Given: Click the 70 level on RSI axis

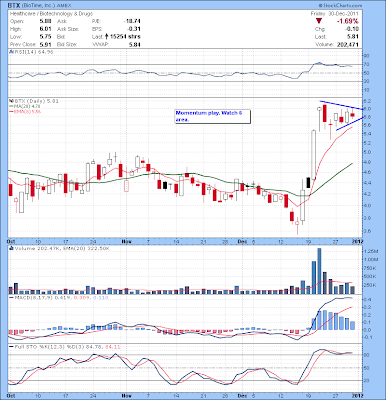Looking at the screenshot, I should (x=367, y=64).
